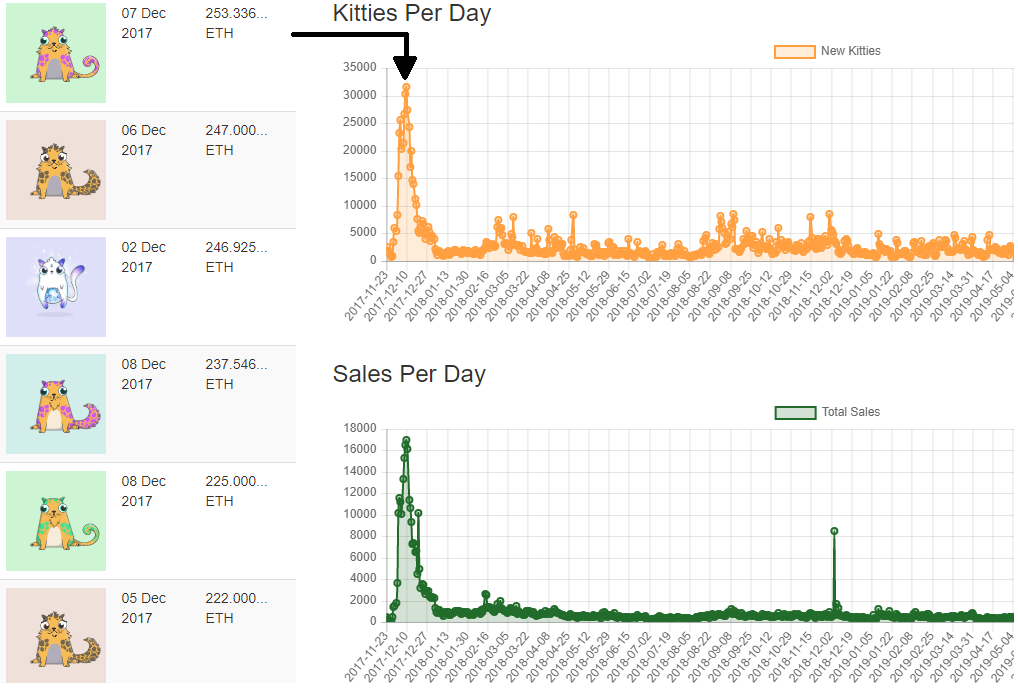Click the 07 Dec 2017 kitty thumbnail
Screen dimensions: 1018x694
tap(56, 53)
